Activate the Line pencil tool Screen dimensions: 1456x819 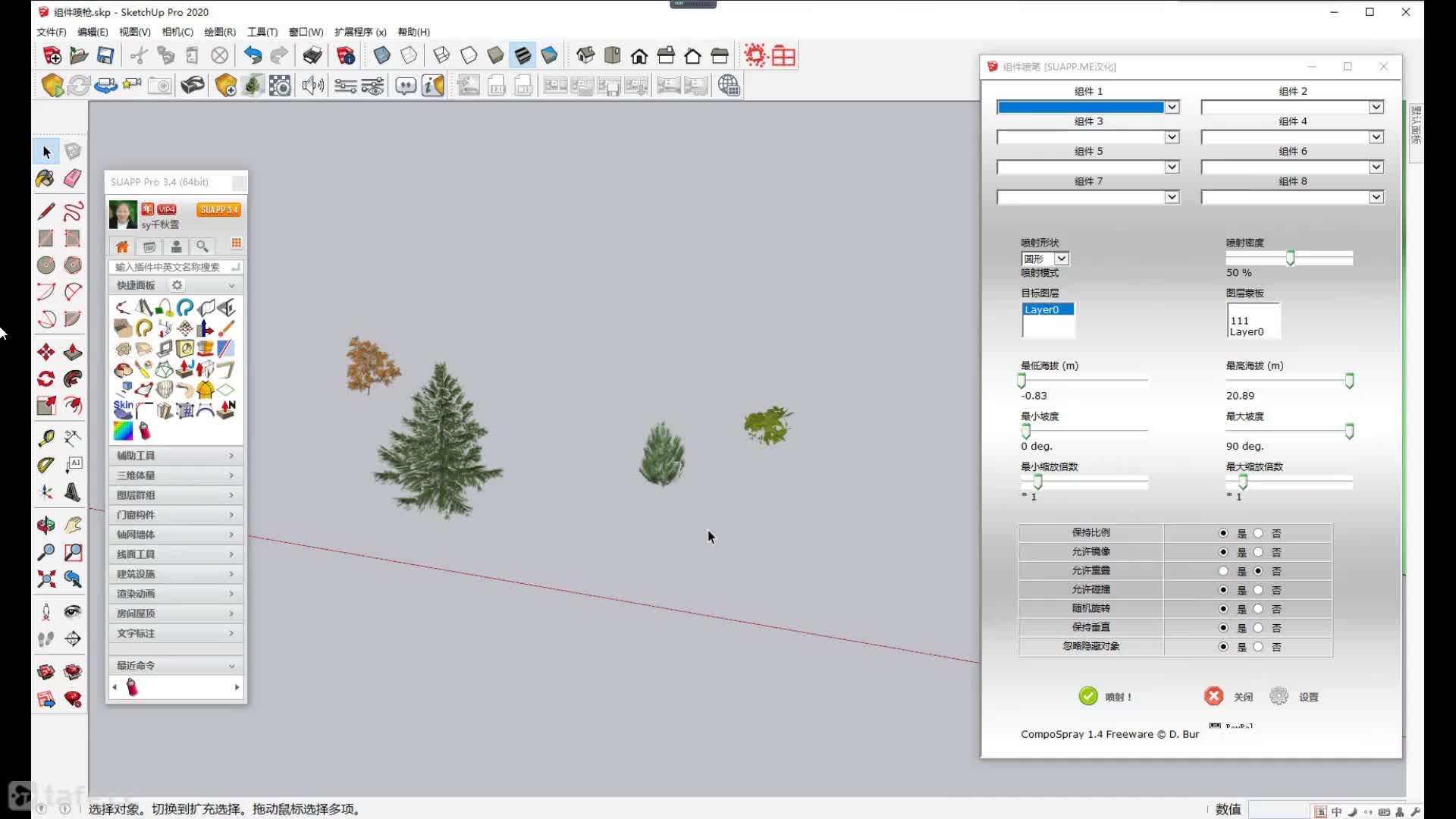pyautogui.click(x=46, y=212)
